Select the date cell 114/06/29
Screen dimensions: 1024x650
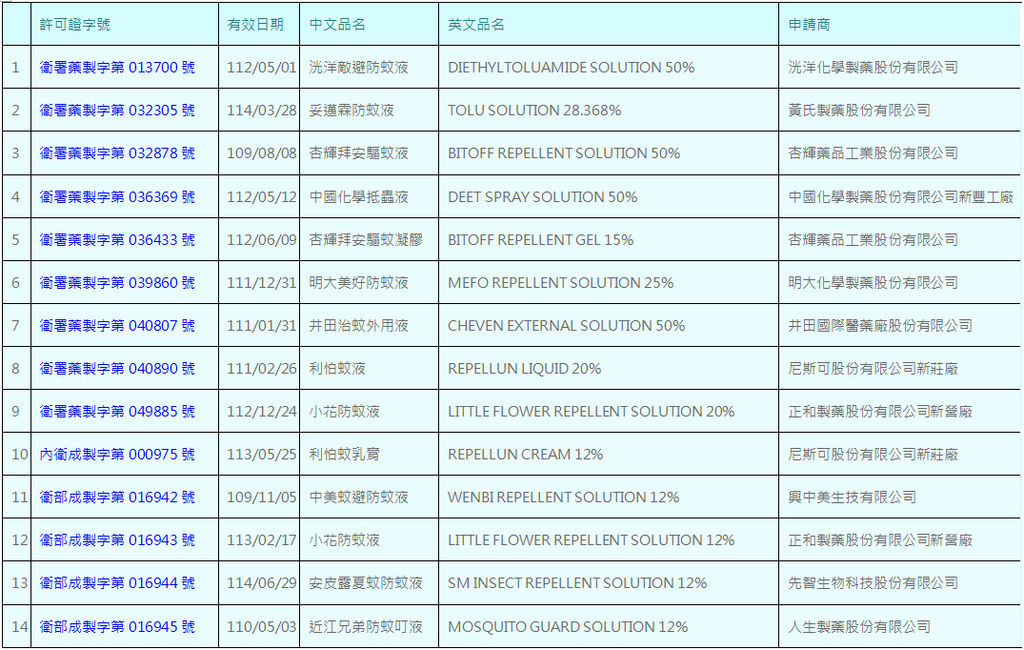pos(261,583)
